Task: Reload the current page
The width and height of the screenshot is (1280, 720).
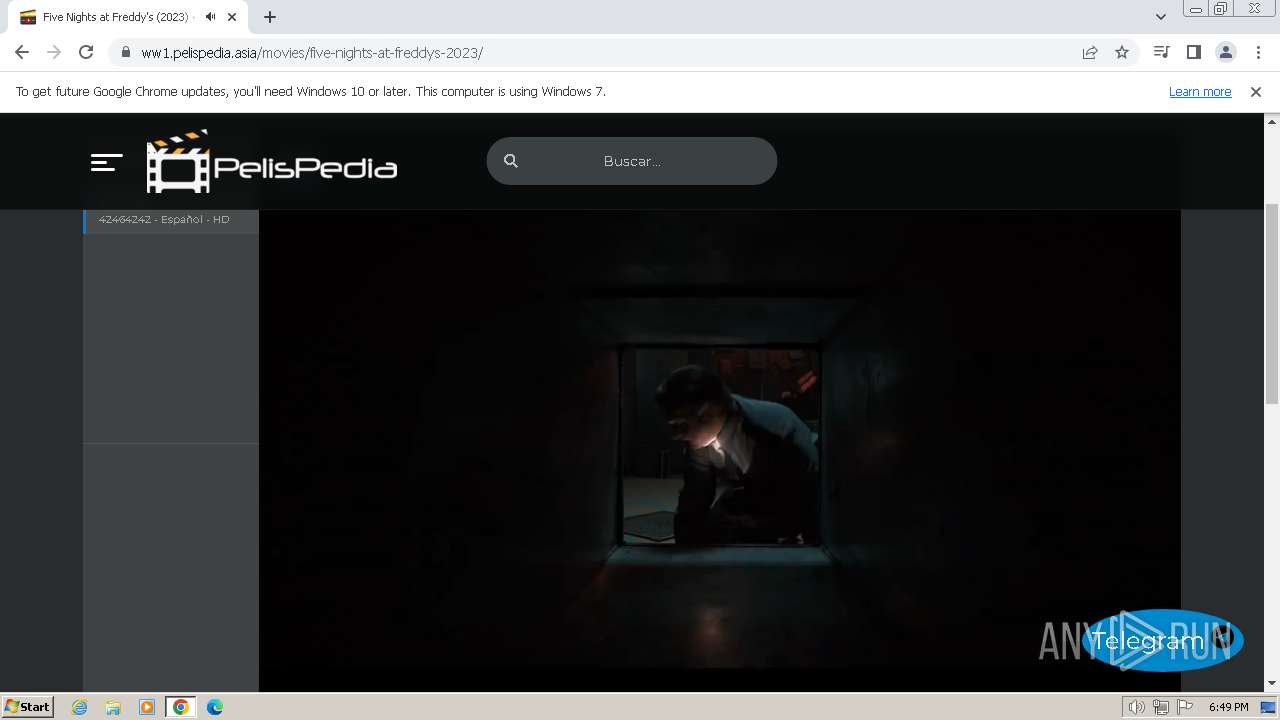Action: pyautogui.click(x=86, y=53)
